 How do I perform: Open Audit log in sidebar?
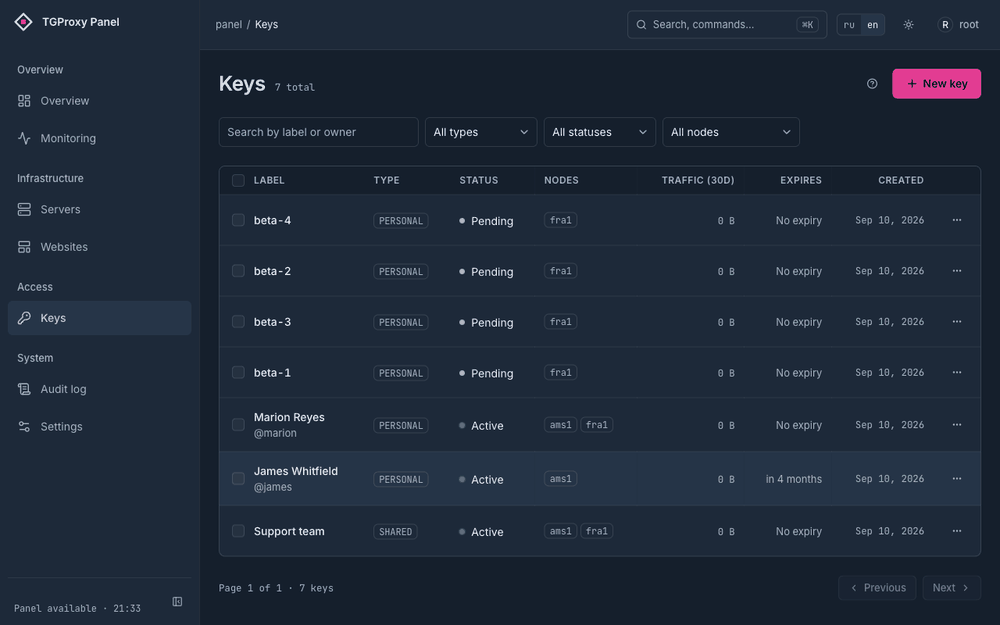(x=99, y=389)
